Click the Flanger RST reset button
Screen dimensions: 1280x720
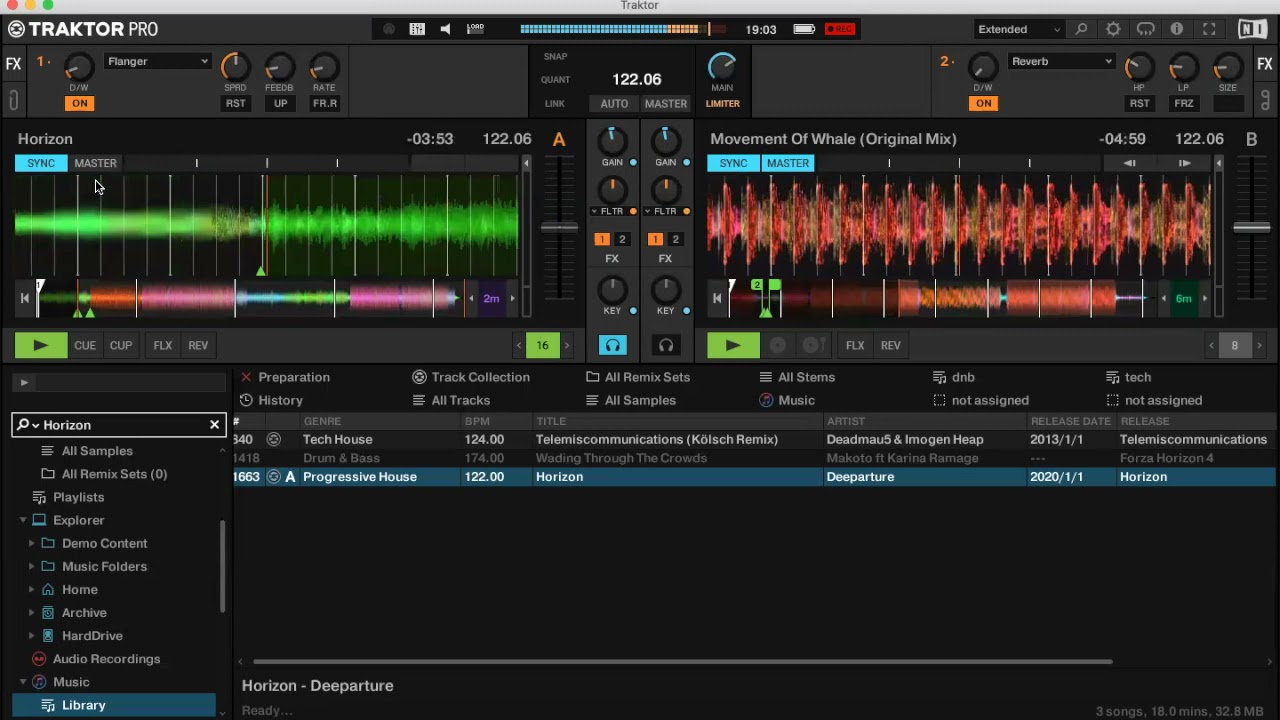[235, 103]
